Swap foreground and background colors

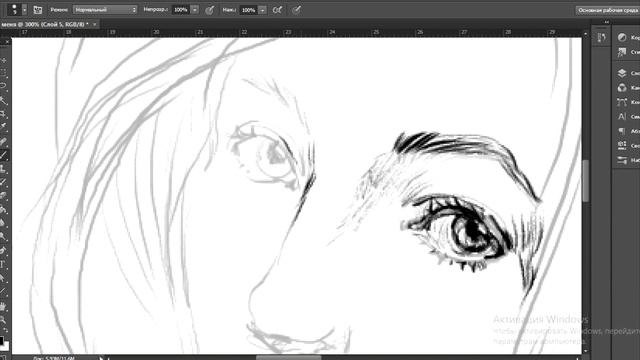[6, 331]
